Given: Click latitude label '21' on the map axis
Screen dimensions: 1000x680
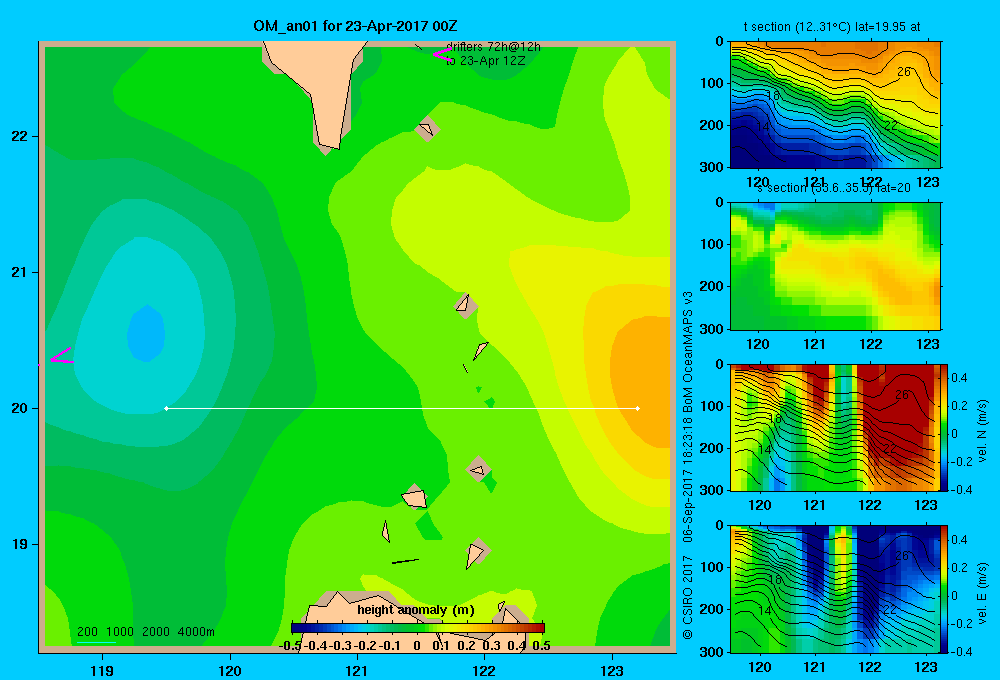Looking at the screenshot, I should (x=20, y=272).
